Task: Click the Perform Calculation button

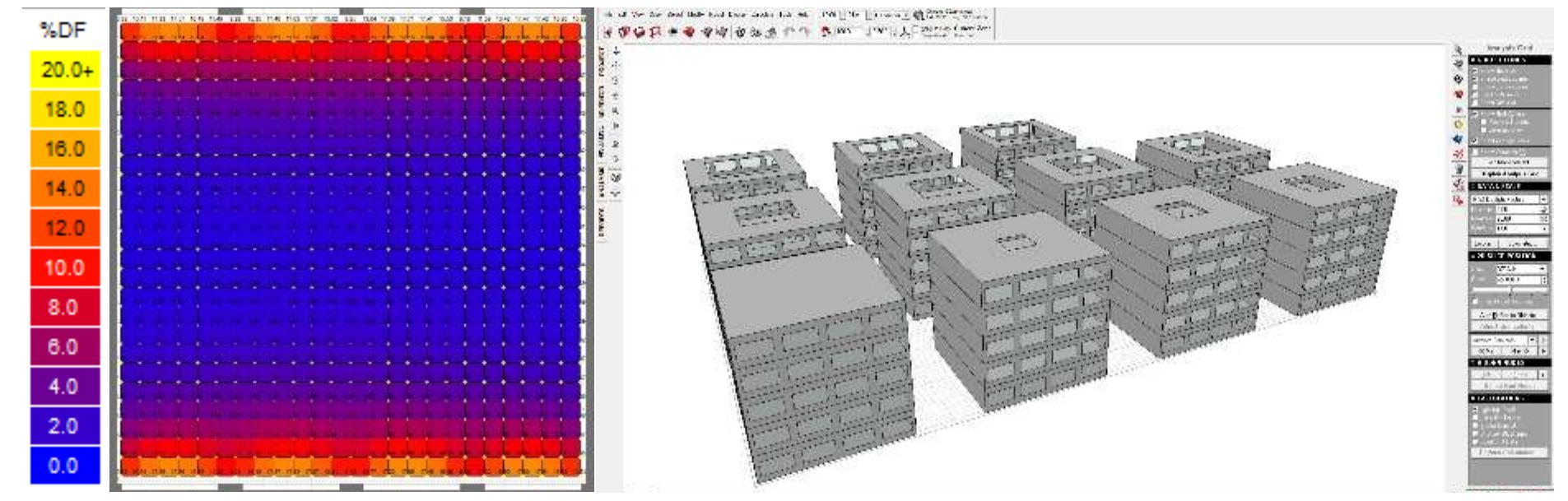Action: (x=1510, y=452)
